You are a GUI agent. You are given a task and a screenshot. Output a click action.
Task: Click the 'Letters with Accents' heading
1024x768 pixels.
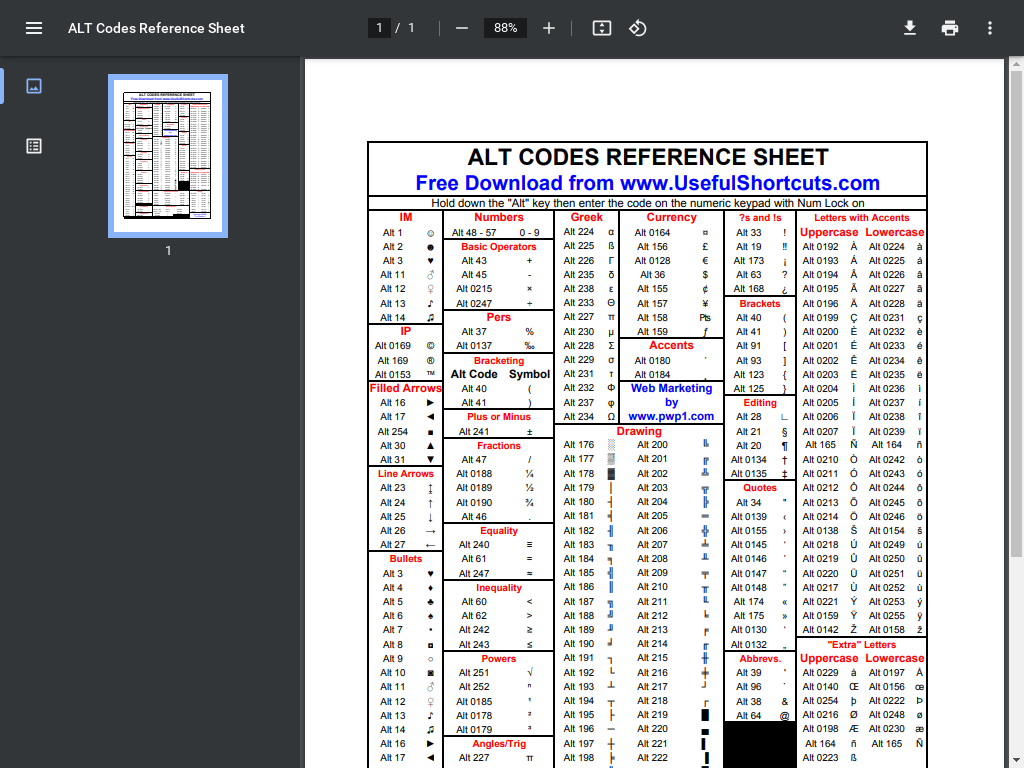[x=861, y=218]
